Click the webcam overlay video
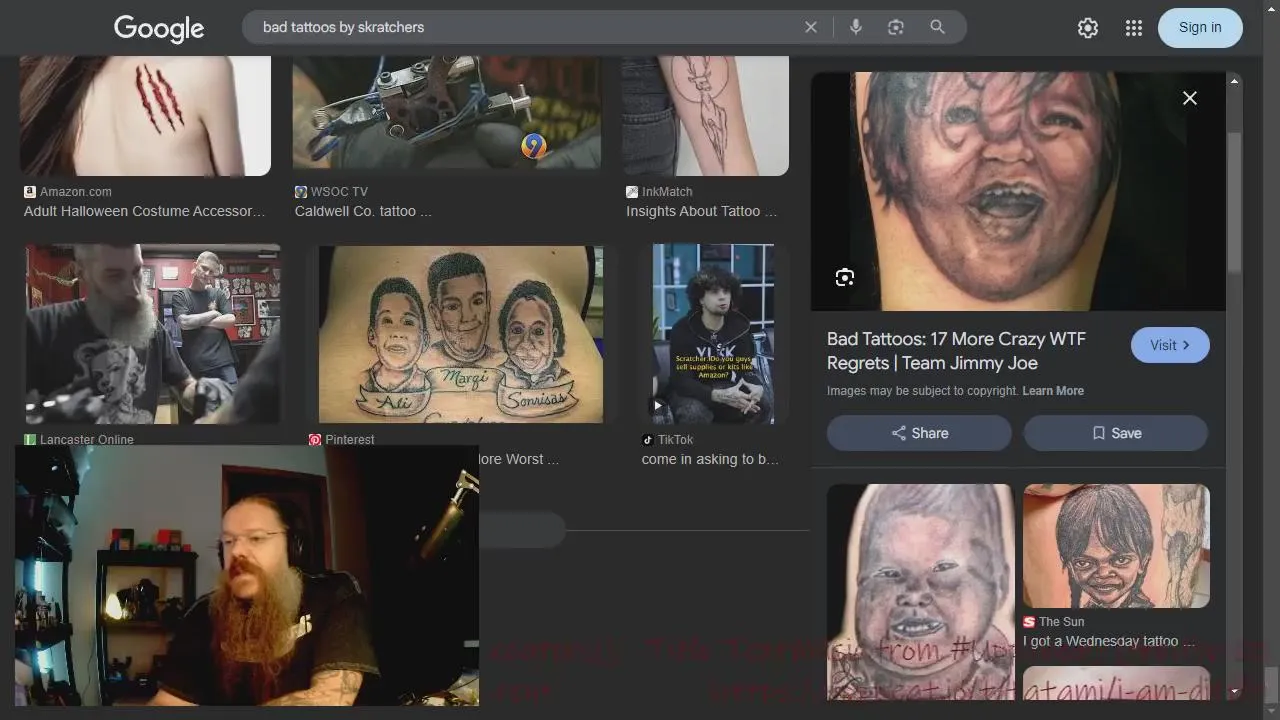 click(247, 576)
